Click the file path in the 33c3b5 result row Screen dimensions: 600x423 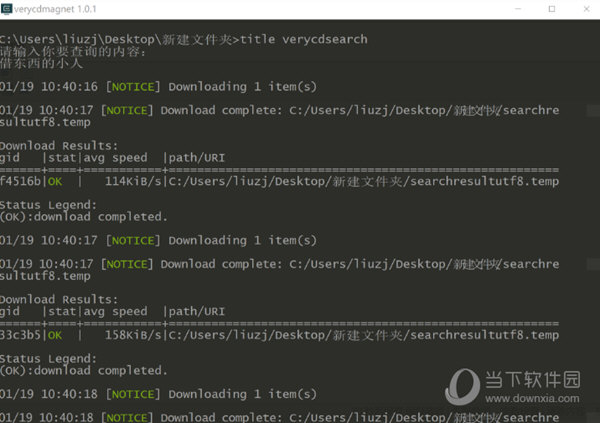coord(364,335)
